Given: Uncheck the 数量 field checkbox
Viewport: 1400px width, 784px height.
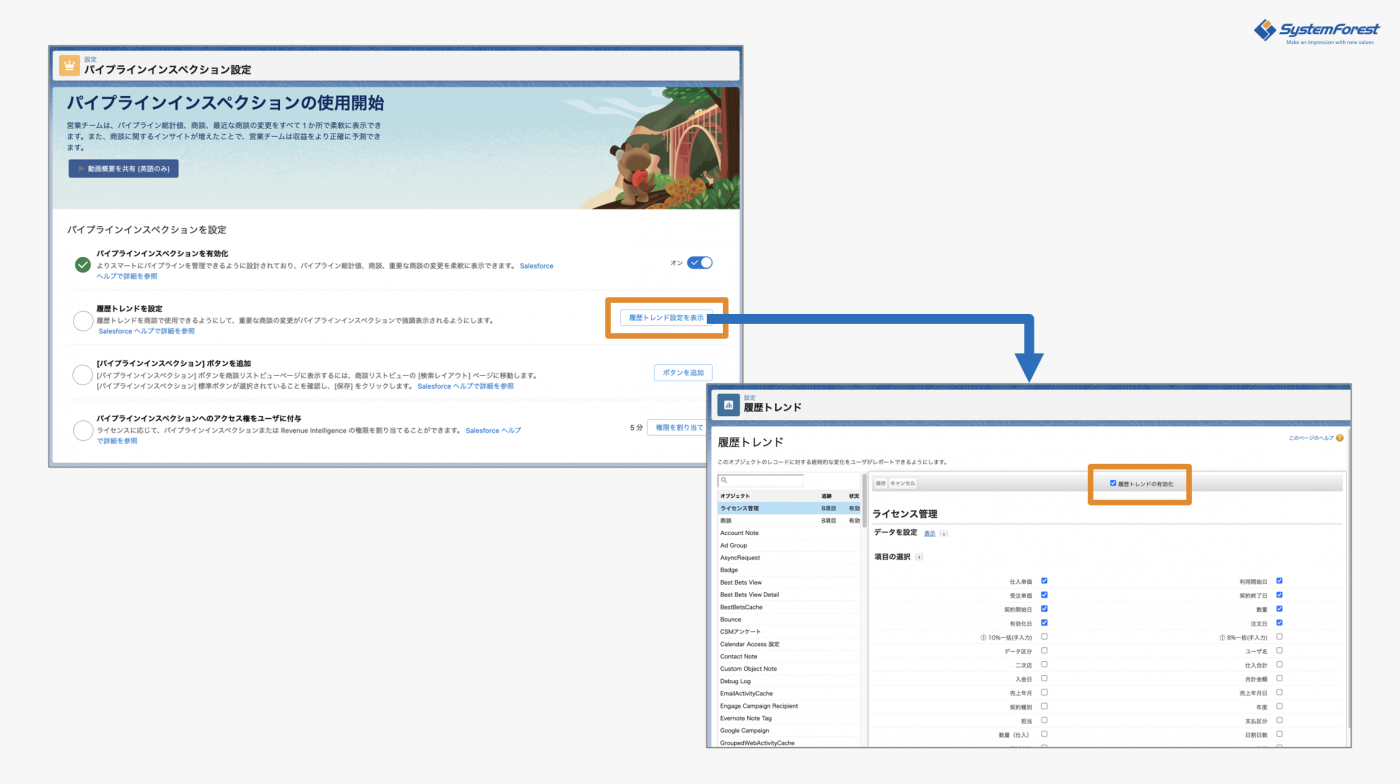Looking at the screenshot, I should pos(1279,608).
